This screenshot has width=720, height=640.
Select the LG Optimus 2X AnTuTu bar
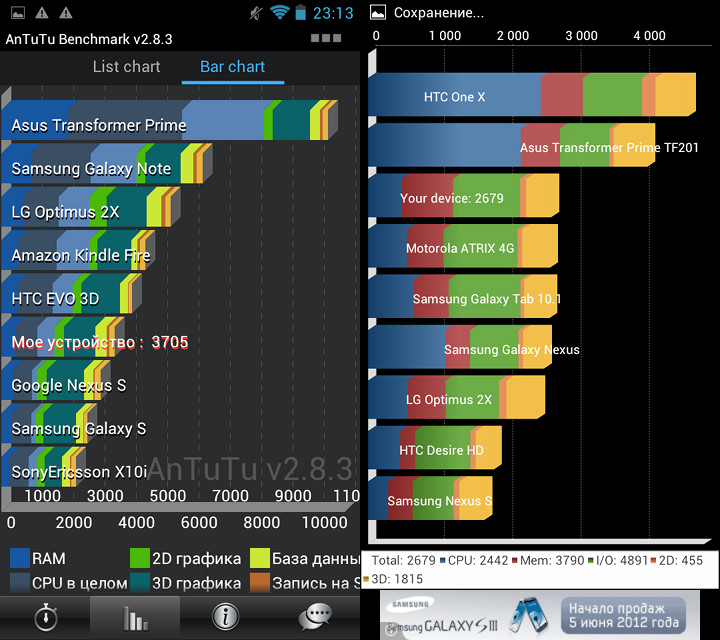(90, 207)
